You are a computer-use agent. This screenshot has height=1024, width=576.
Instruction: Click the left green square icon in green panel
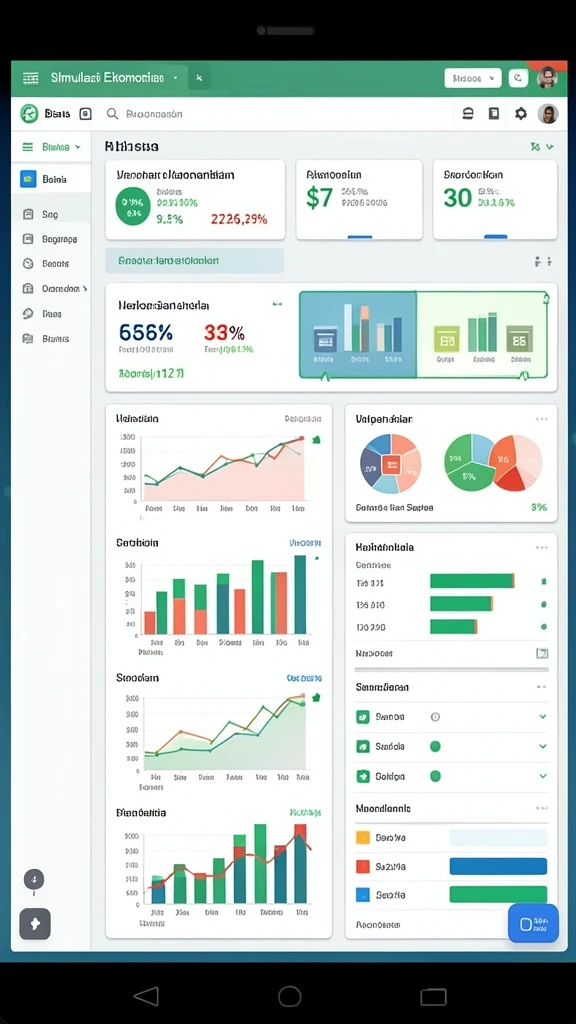[447, 340]
